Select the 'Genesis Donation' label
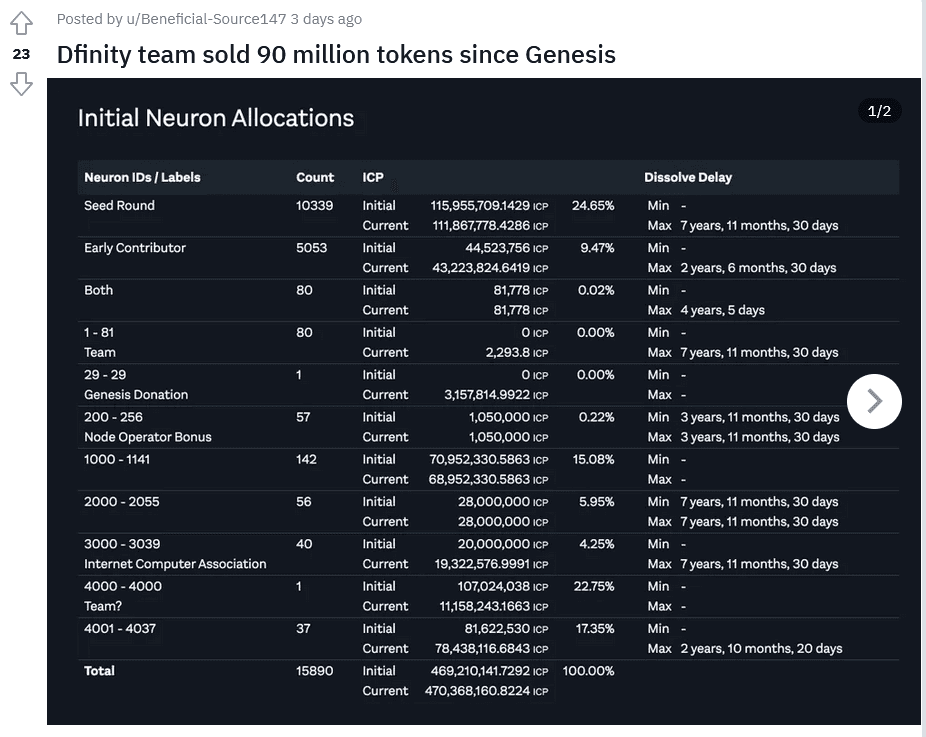Screen dimensions: 926x737 (136, 395)
